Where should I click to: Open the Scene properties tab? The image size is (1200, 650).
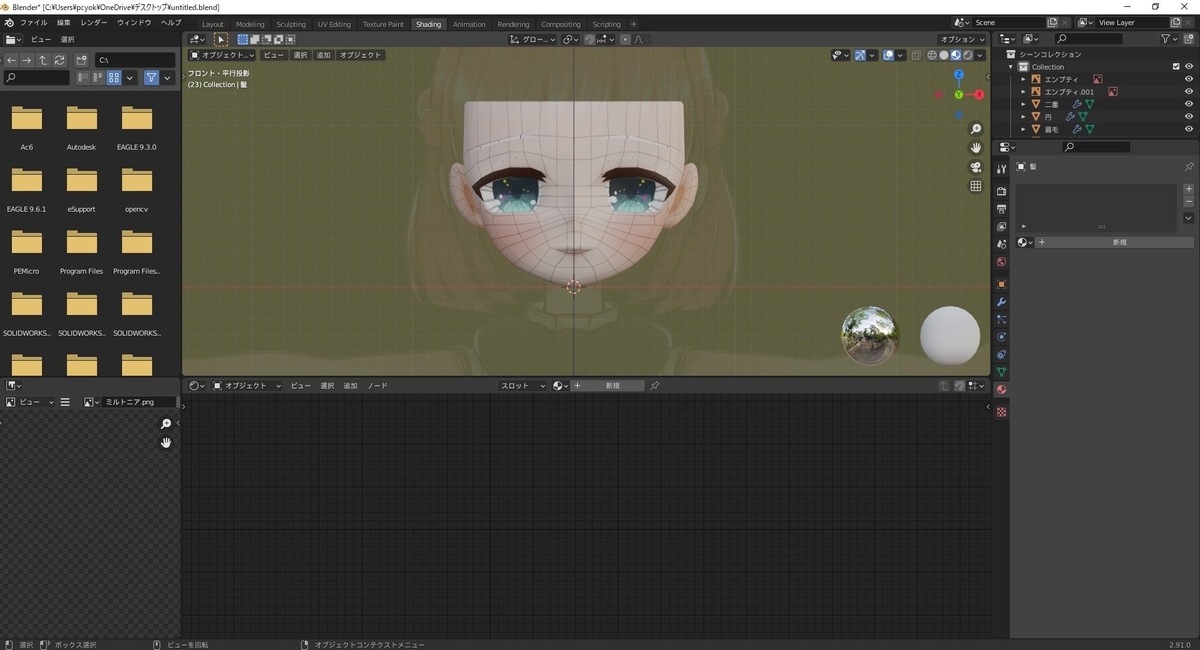[1001, 244]
